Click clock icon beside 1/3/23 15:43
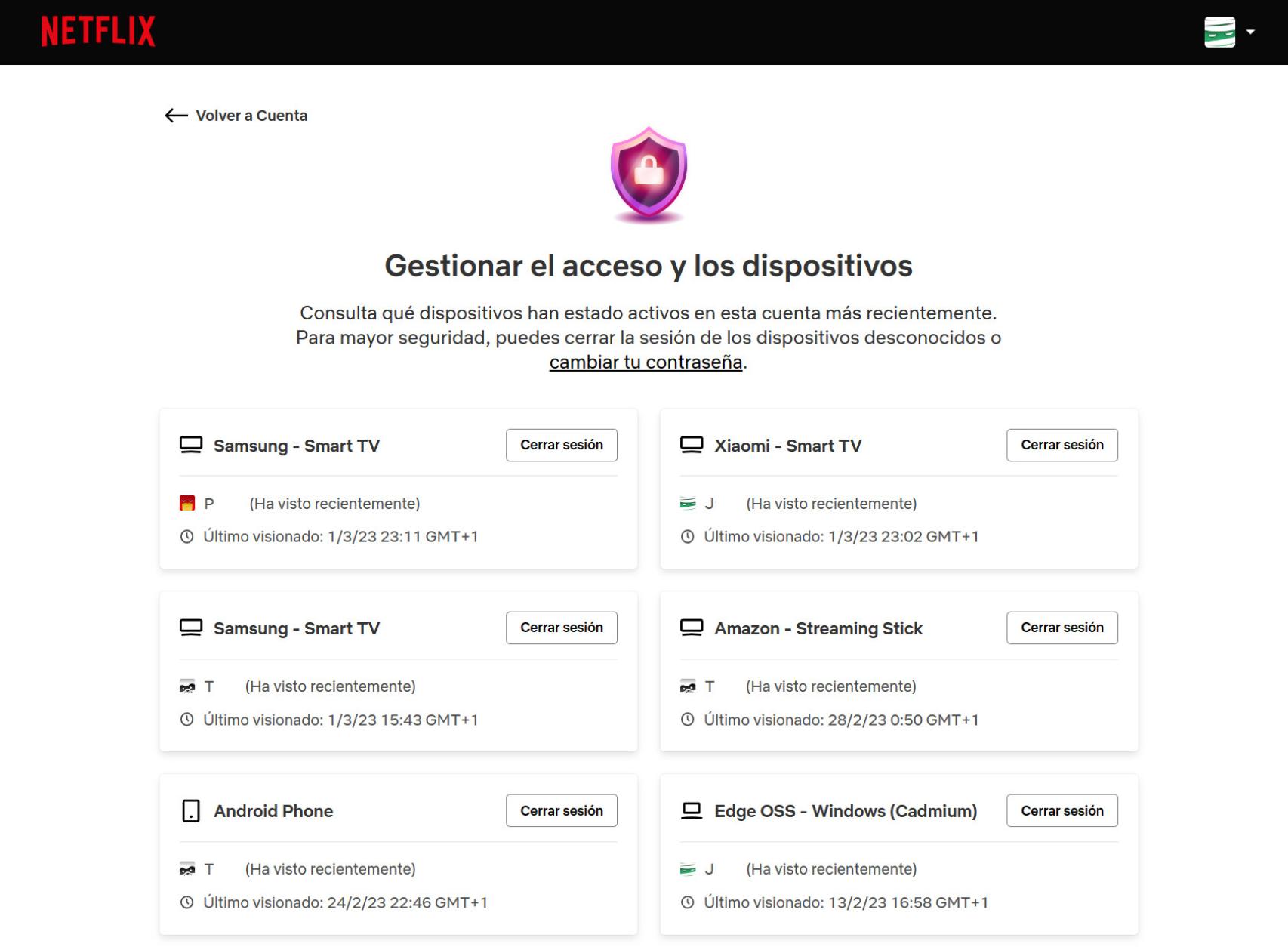The height and width of the screenshot is (947, 1288). (186, 720)
